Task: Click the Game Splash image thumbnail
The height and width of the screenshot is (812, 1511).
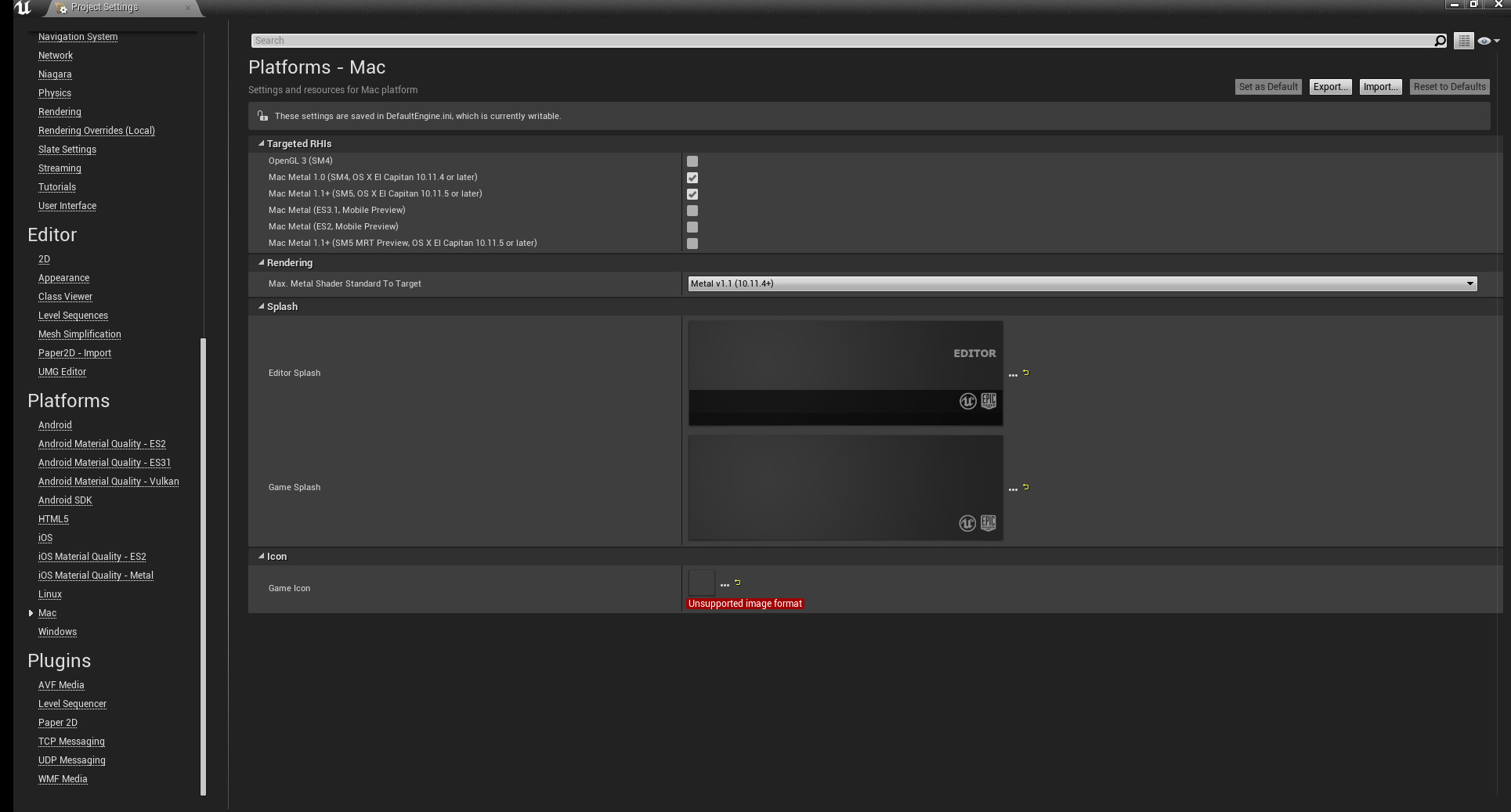Action: coord(845,487)
